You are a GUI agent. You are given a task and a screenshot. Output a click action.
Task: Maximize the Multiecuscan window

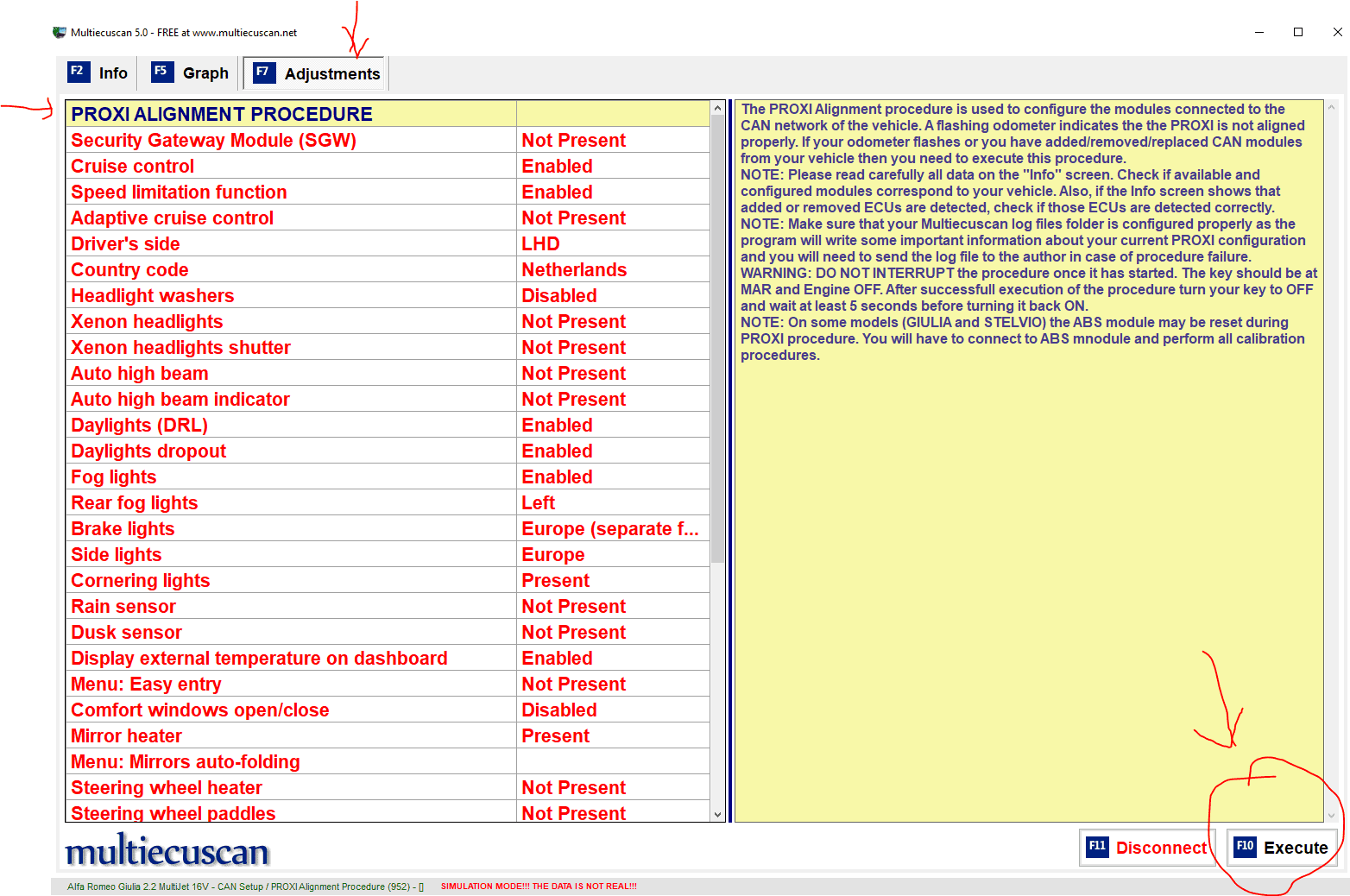coord(1297,32)
